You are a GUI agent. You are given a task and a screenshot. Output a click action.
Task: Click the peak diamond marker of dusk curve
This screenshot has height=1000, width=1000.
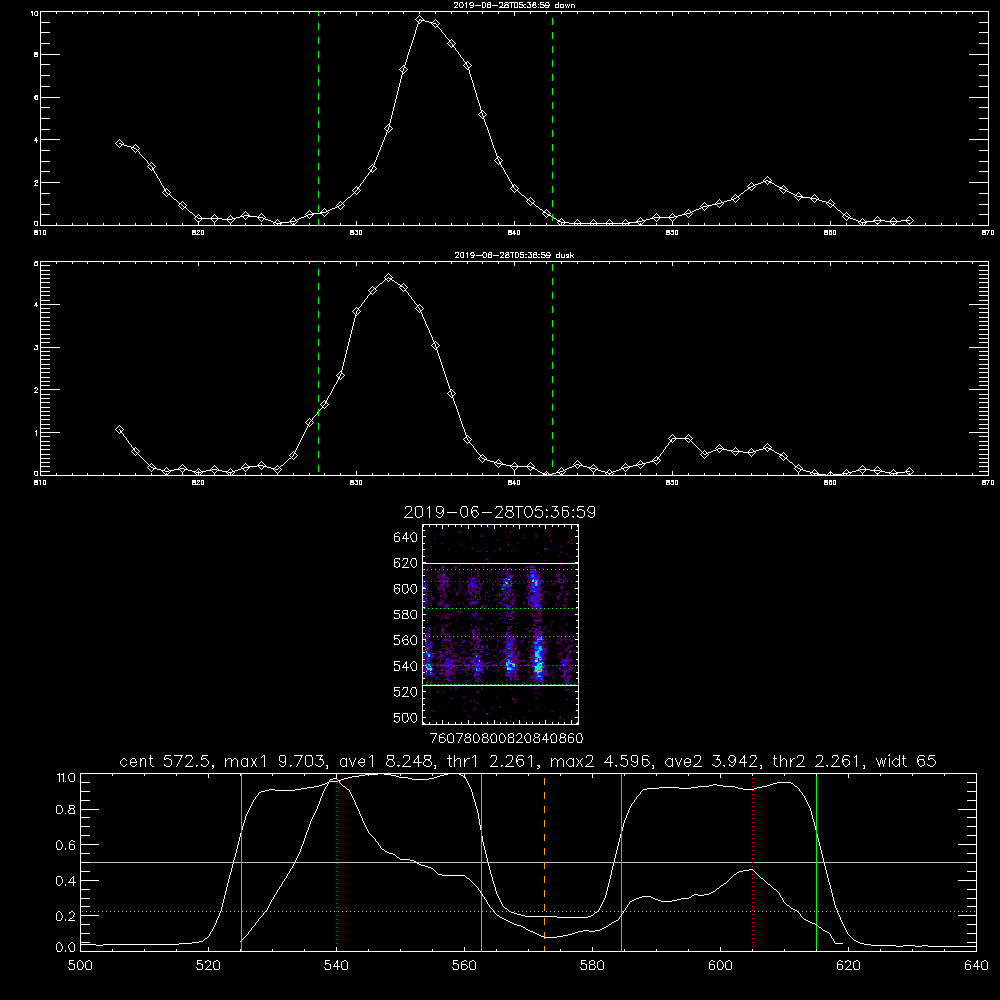click(388, 277)
